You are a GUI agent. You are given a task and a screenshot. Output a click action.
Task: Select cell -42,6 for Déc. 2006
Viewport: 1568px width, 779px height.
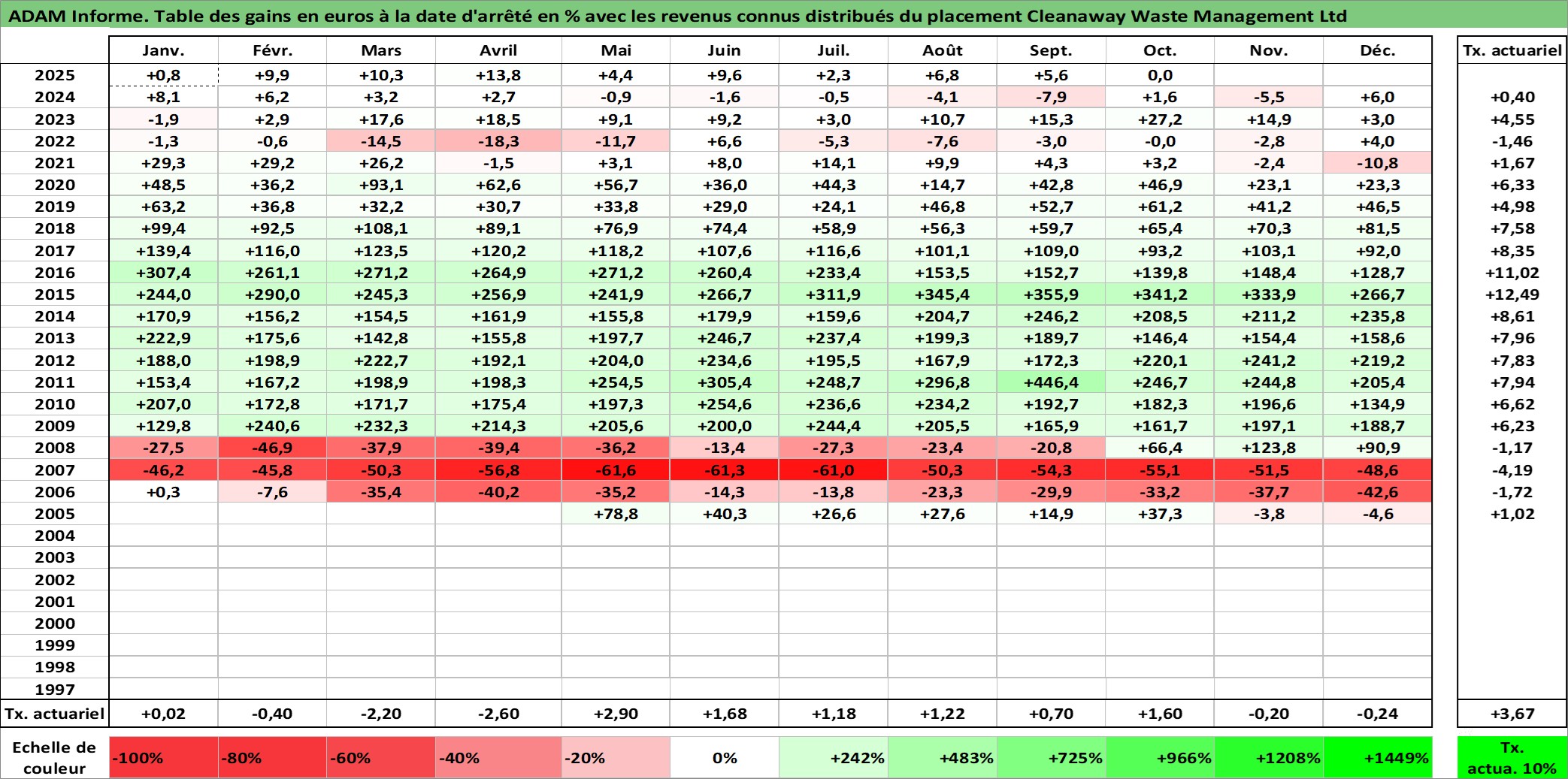(1378, 492)
